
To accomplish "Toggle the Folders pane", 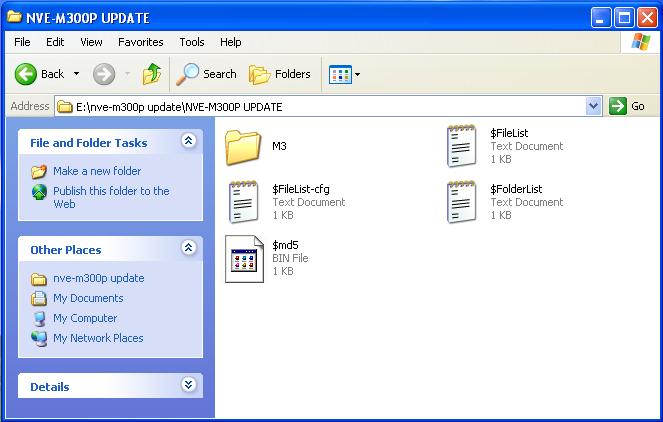I will [280, 74].
